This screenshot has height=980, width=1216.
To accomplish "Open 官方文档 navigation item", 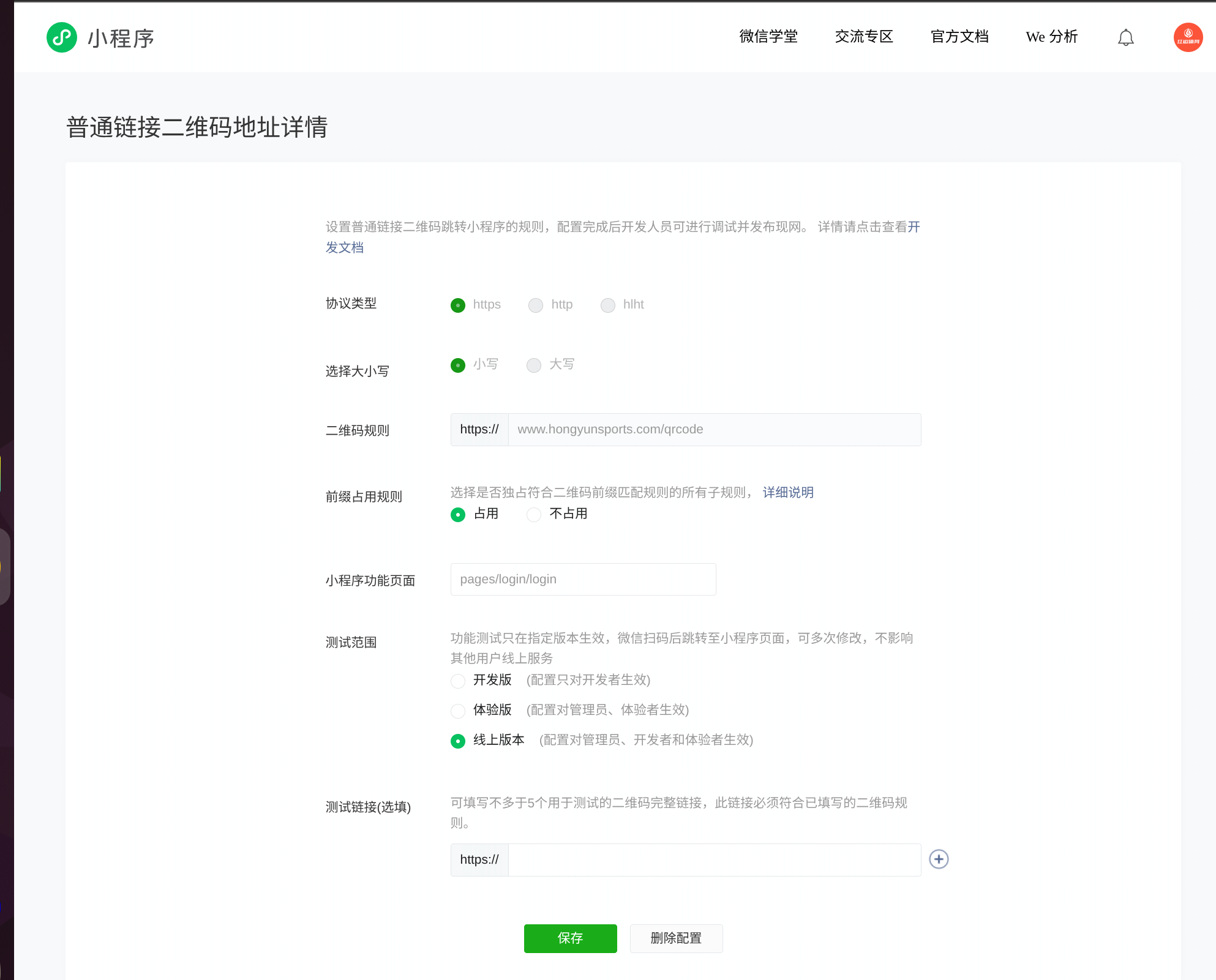I will pyautogui.click(x=959, y=37).
